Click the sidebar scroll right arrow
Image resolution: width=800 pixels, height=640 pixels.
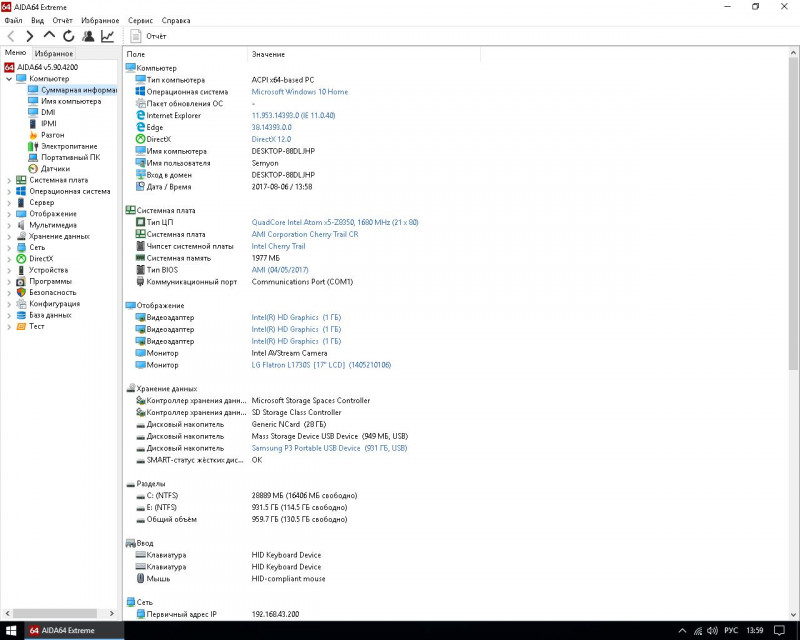(x=112, y=613)
